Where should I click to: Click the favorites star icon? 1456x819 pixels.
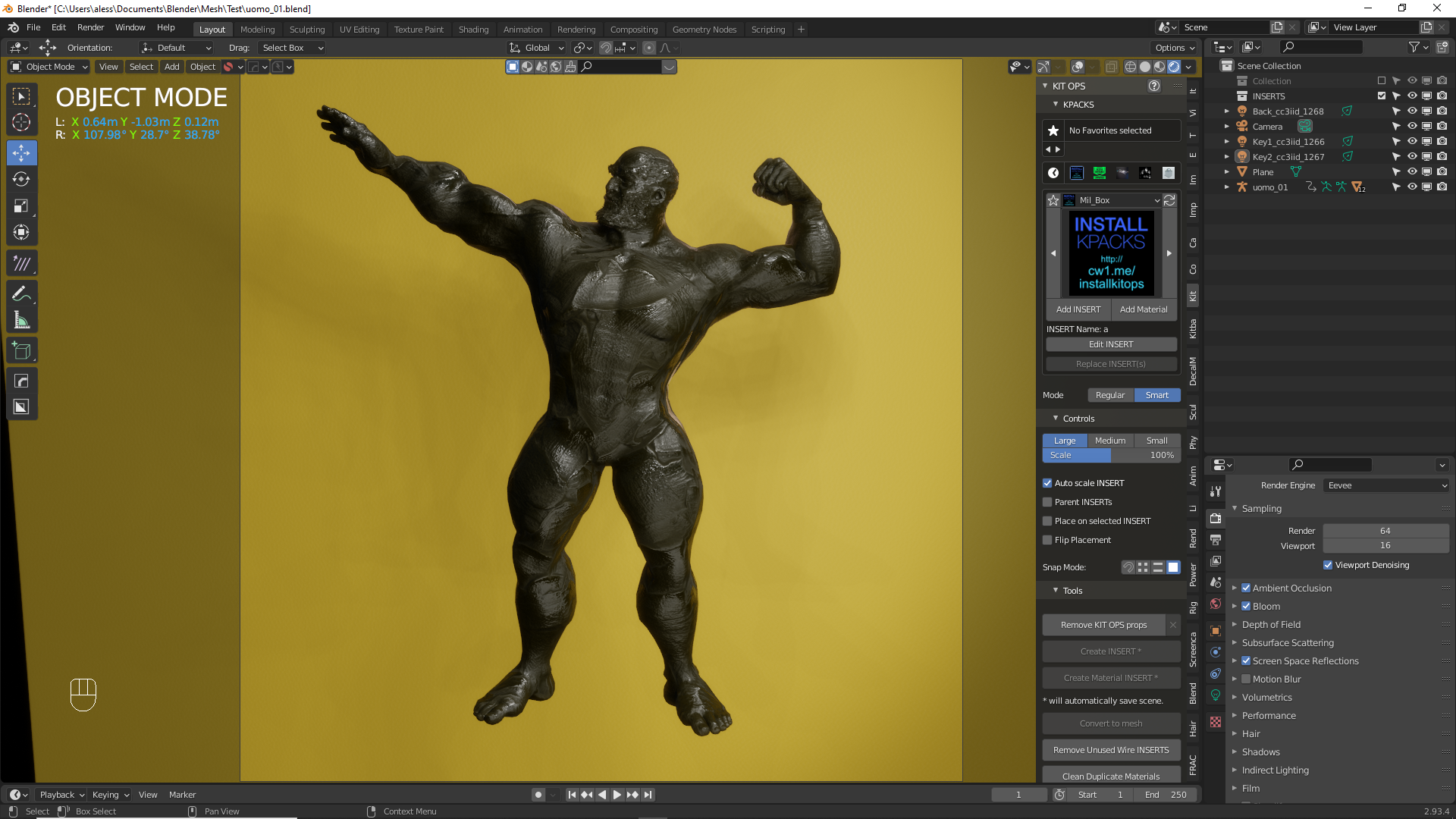point(1053,130)
